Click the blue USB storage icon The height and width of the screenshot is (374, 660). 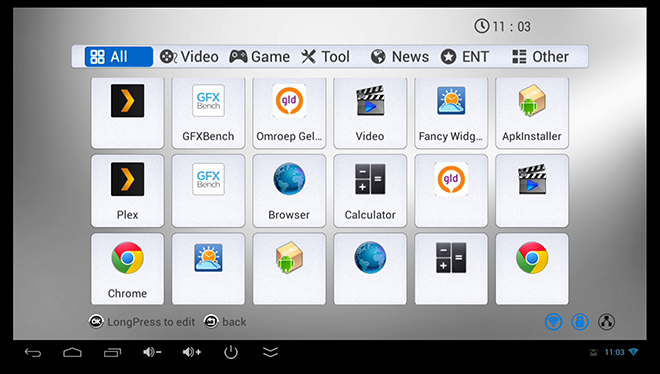point(580,322)
